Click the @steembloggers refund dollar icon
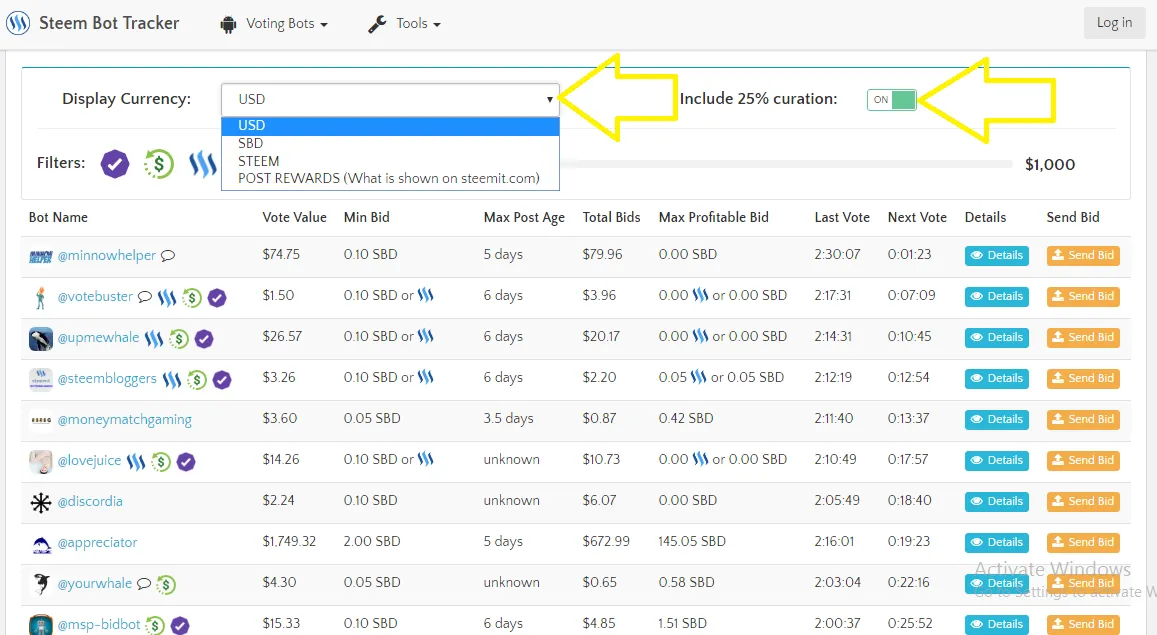The width and height of the screenshot is (1157, 635). point(197,380)
